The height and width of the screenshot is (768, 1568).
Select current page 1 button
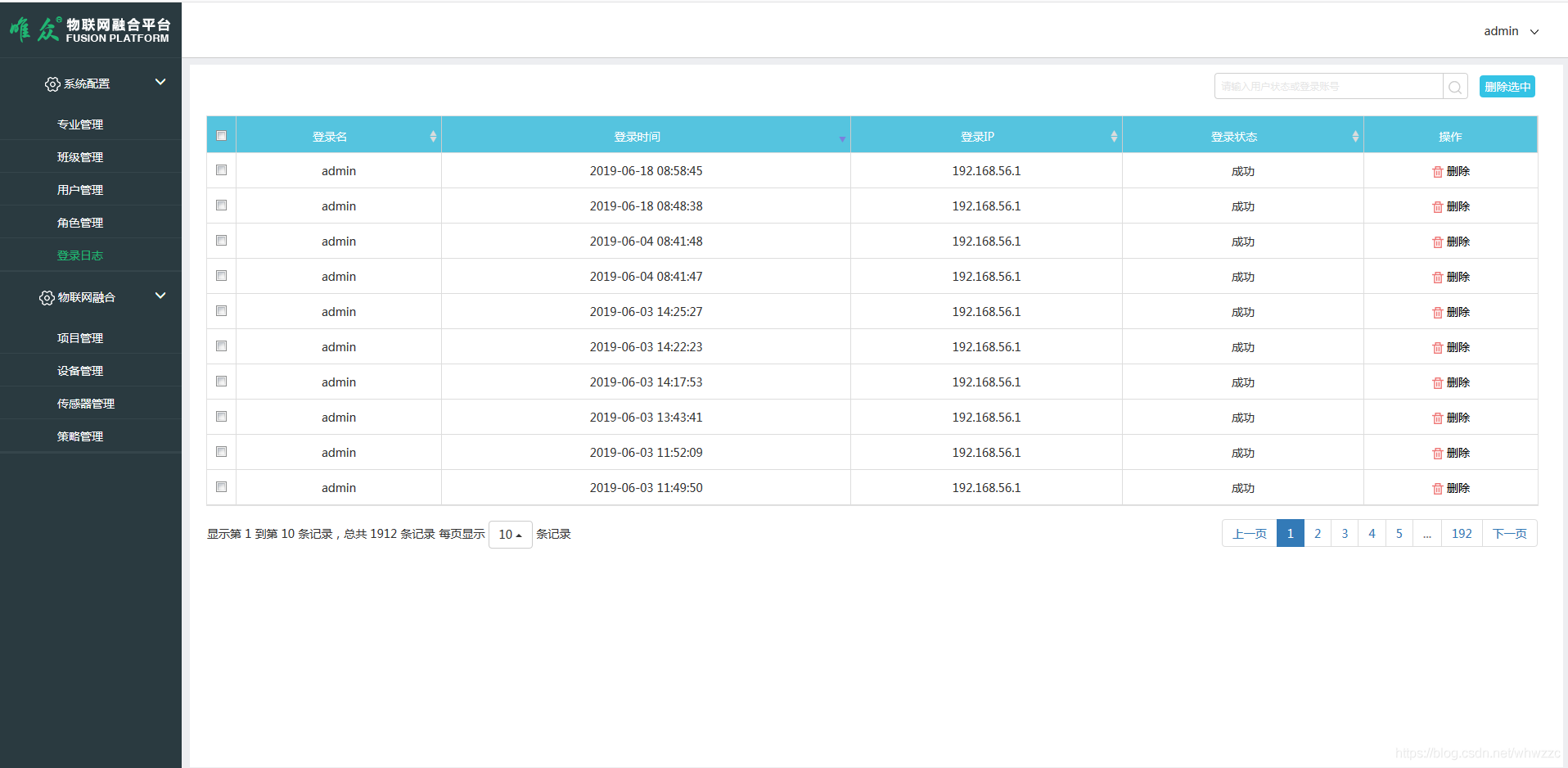(1291, 534)
